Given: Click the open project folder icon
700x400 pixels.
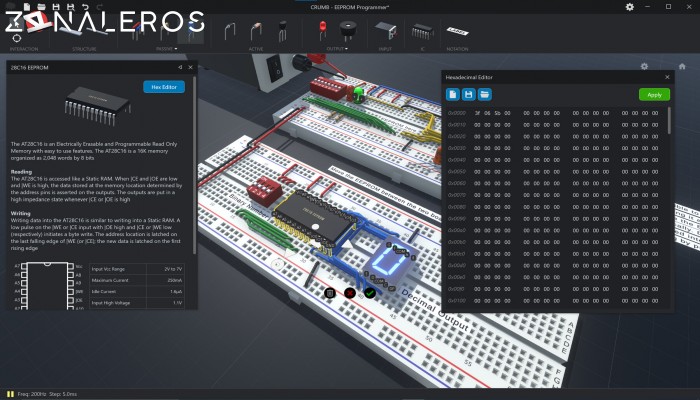Looking at the screenshot, I should (42, 7).
